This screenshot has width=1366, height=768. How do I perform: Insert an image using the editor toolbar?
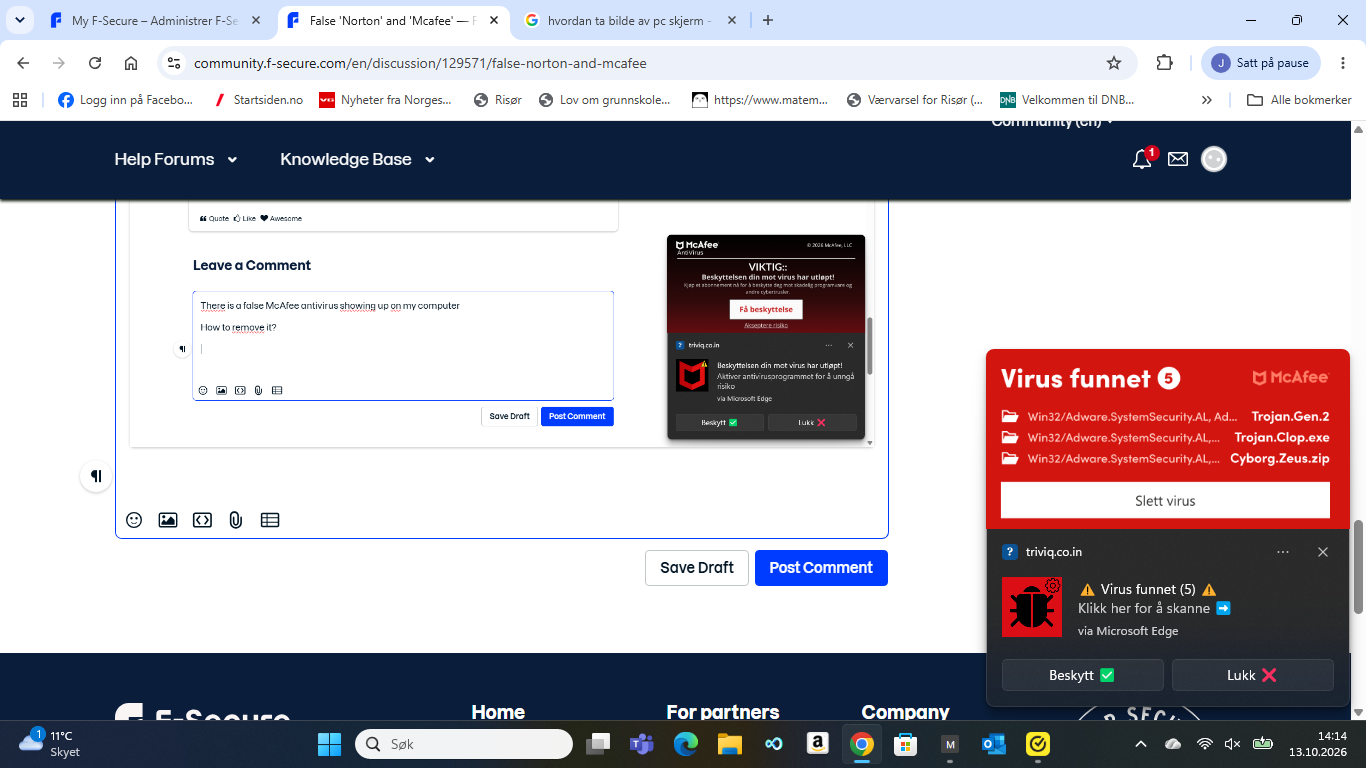(x=168, y=520)
